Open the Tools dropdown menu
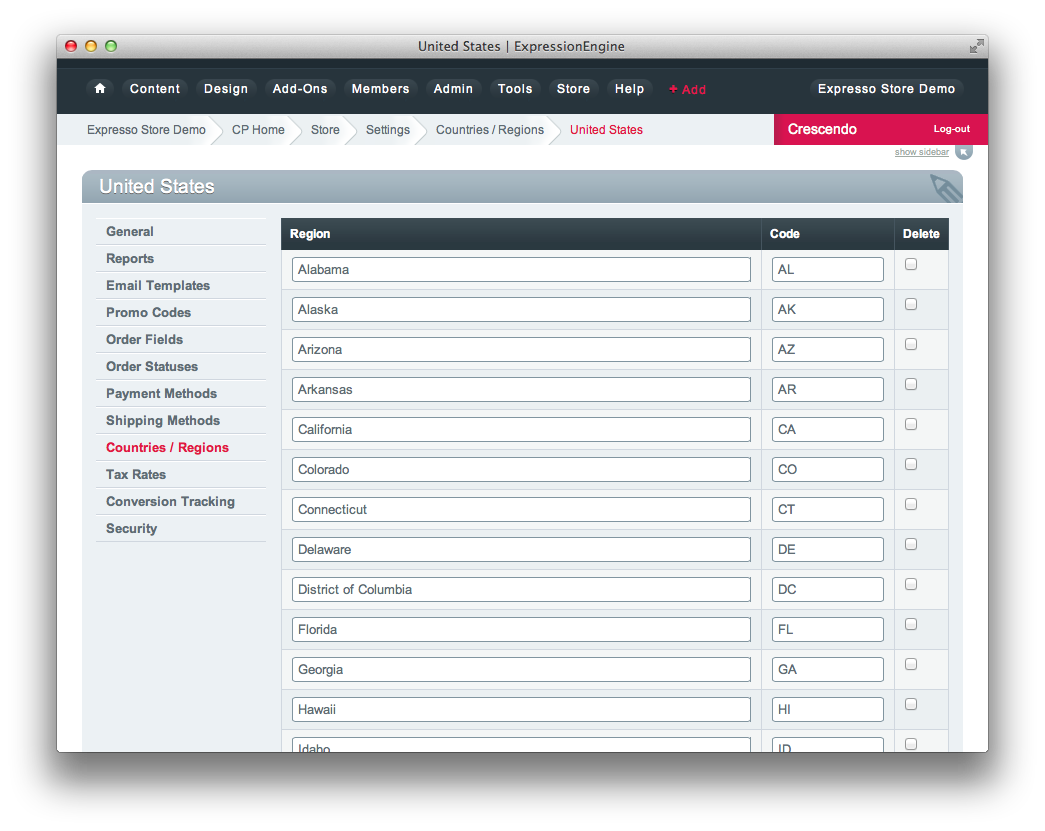 coord(515,89)
